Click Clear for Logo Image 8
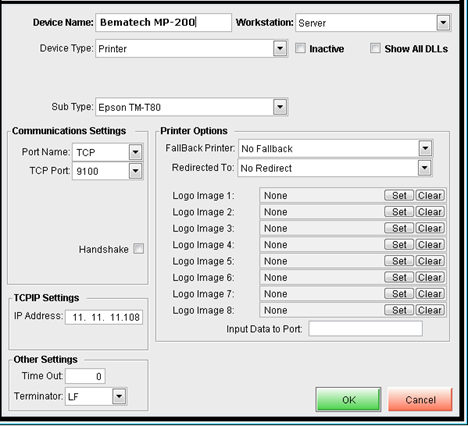The image size is (468, 426). (430, 310)
